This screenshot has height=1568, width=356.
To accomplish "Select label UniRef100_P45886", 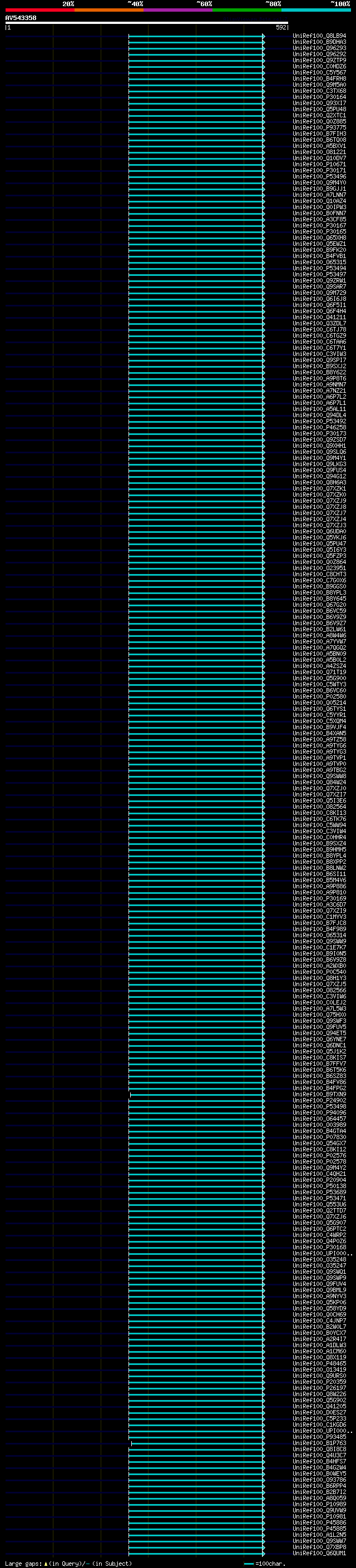I will point(319,1522).
